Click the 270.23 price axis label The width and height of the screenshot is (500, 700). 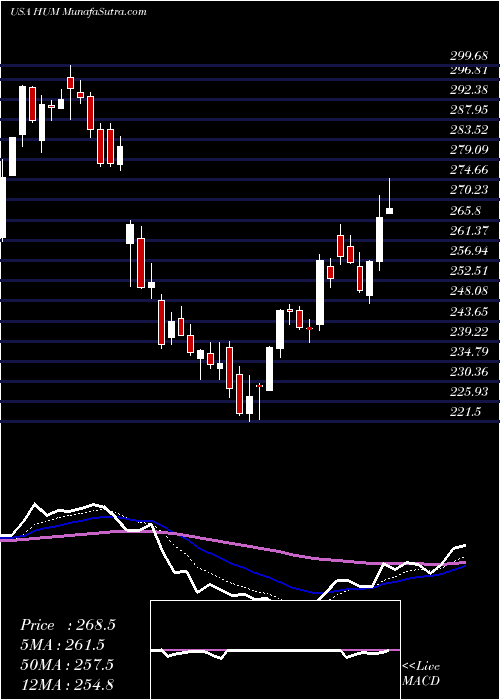point(469,190)
